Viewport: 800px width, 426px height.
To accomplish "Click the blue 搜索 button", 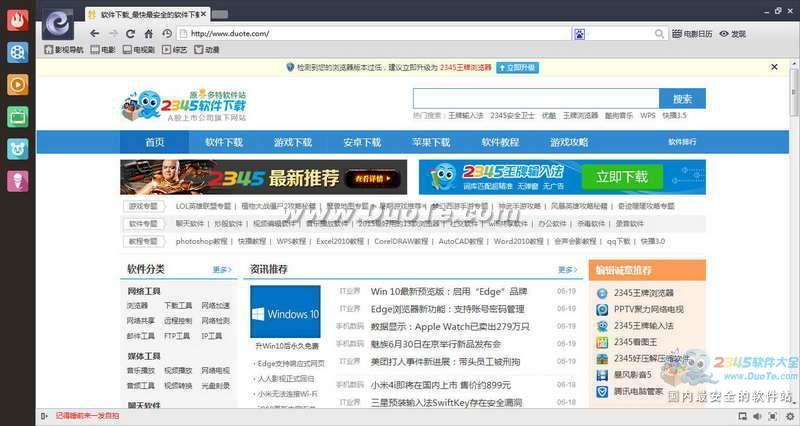I will pyautogui.click(x=682, y=98).
